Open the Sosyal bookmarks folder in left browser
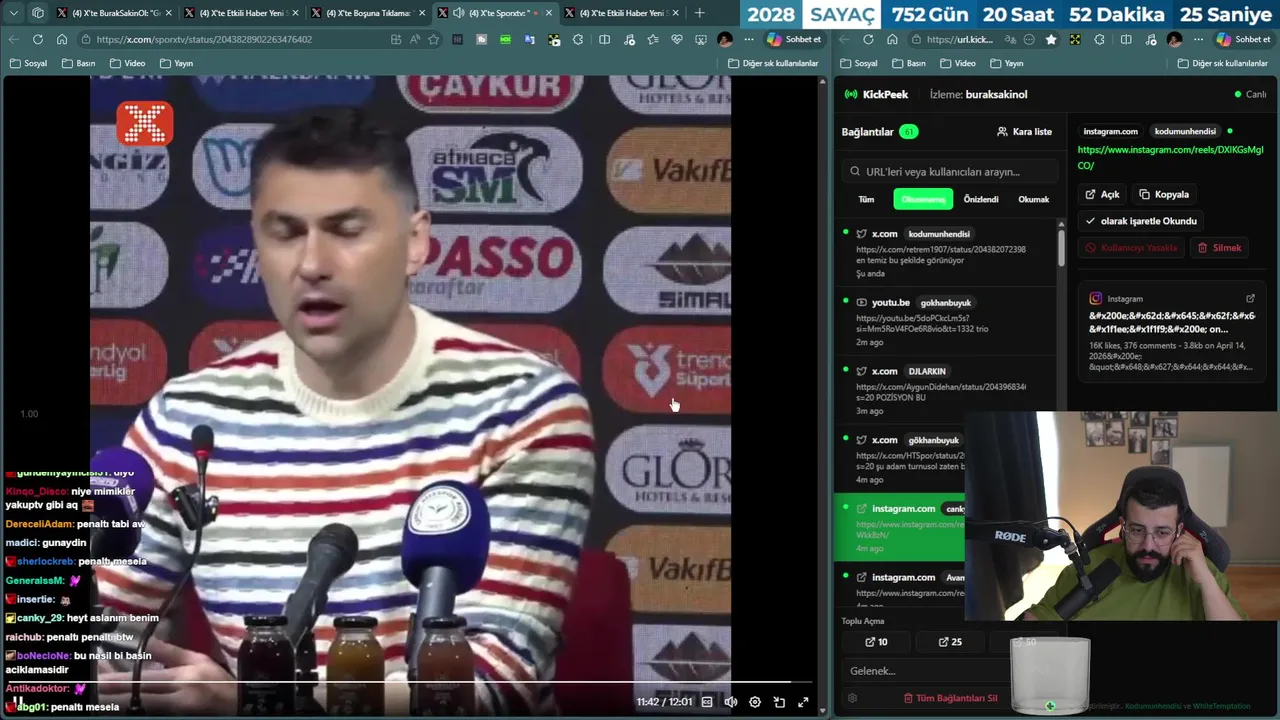The width and height of the screenshot is (1280, 720). (x=28, y=63)
